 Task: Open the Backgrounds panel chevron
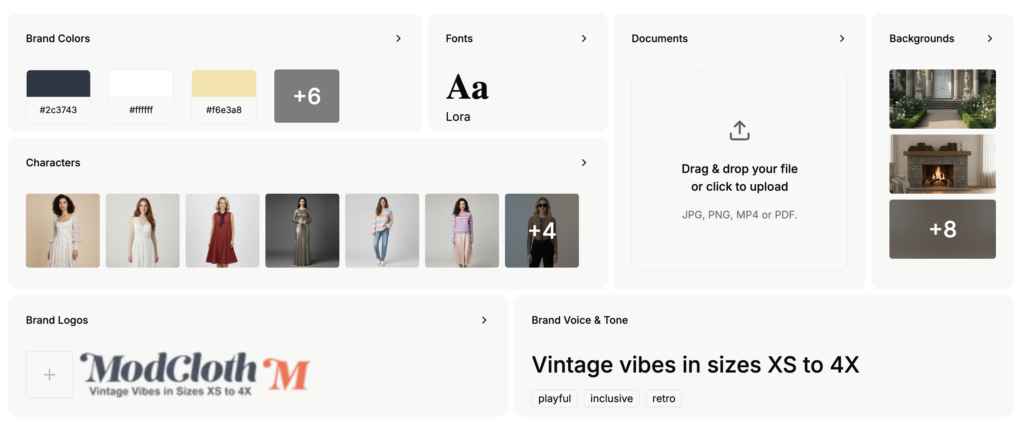point(990,39)
